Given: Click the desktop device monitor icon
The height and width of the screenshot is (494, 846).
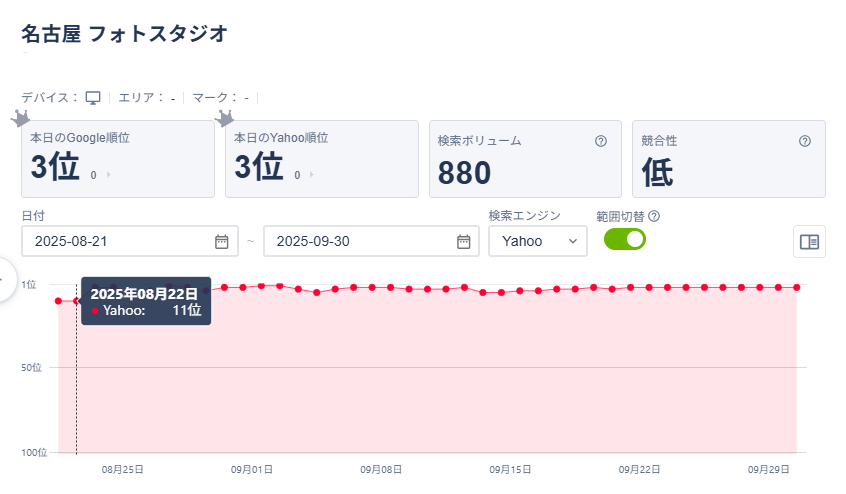Looking at the screenshot, I should 93,97.
